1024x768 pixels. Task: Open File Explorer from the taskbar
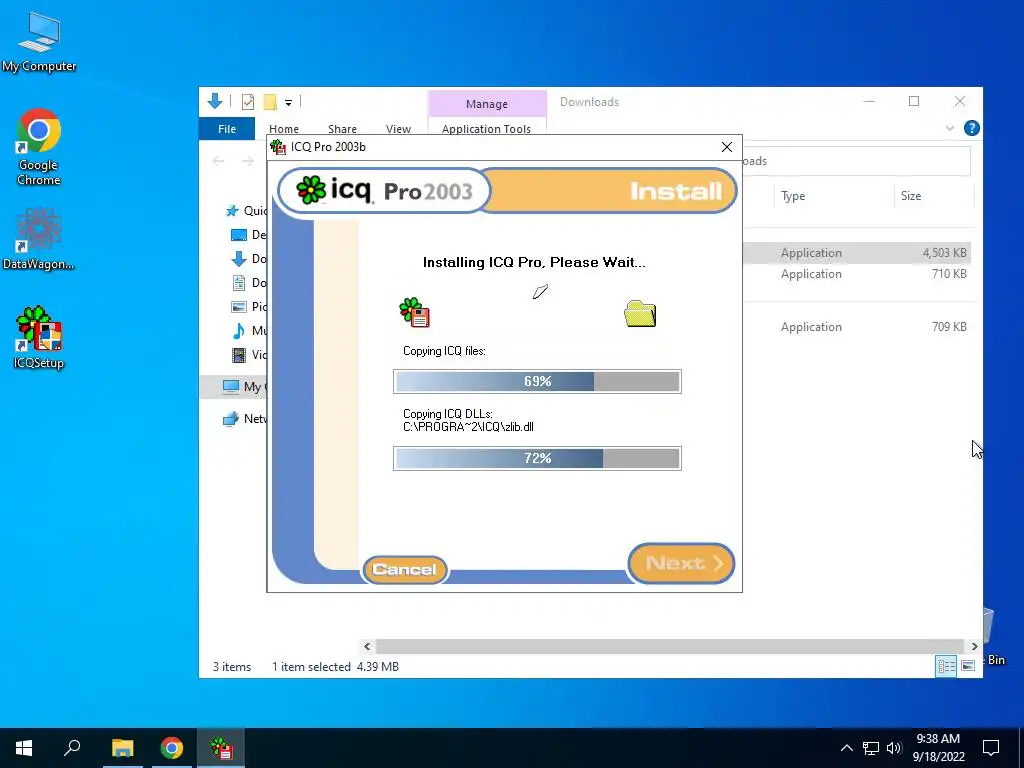(122, 748)
